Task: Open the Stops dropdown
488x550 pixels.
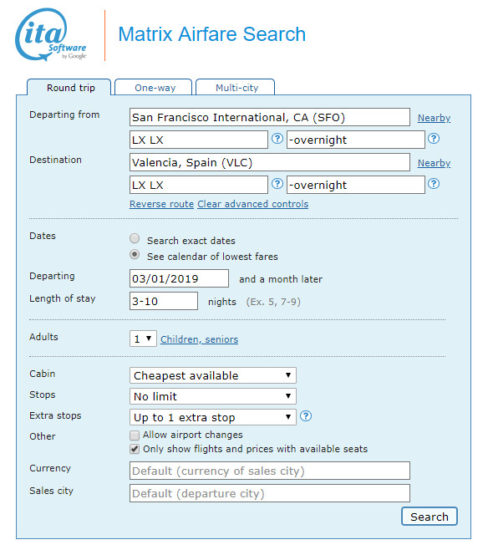Action: pos(213,396)
